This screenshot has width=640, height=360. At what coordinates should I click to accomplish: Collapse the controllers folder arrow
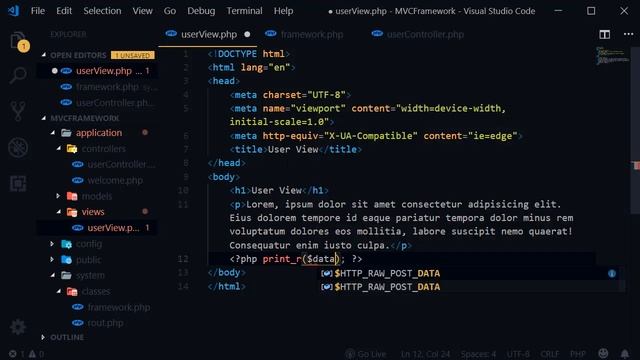pos(59,149)
